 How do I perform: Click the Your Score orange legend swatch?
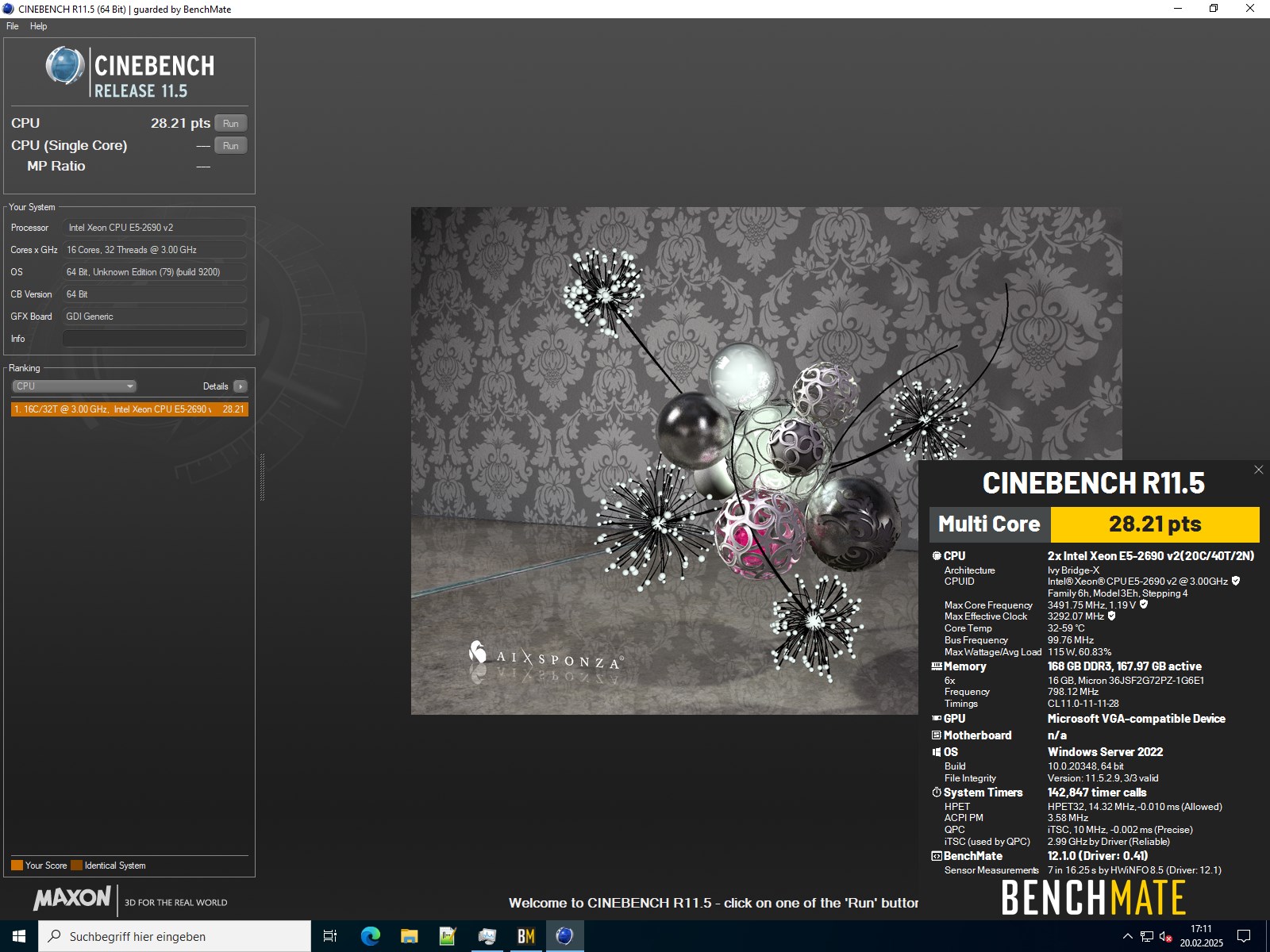click(x=17, y=866)
